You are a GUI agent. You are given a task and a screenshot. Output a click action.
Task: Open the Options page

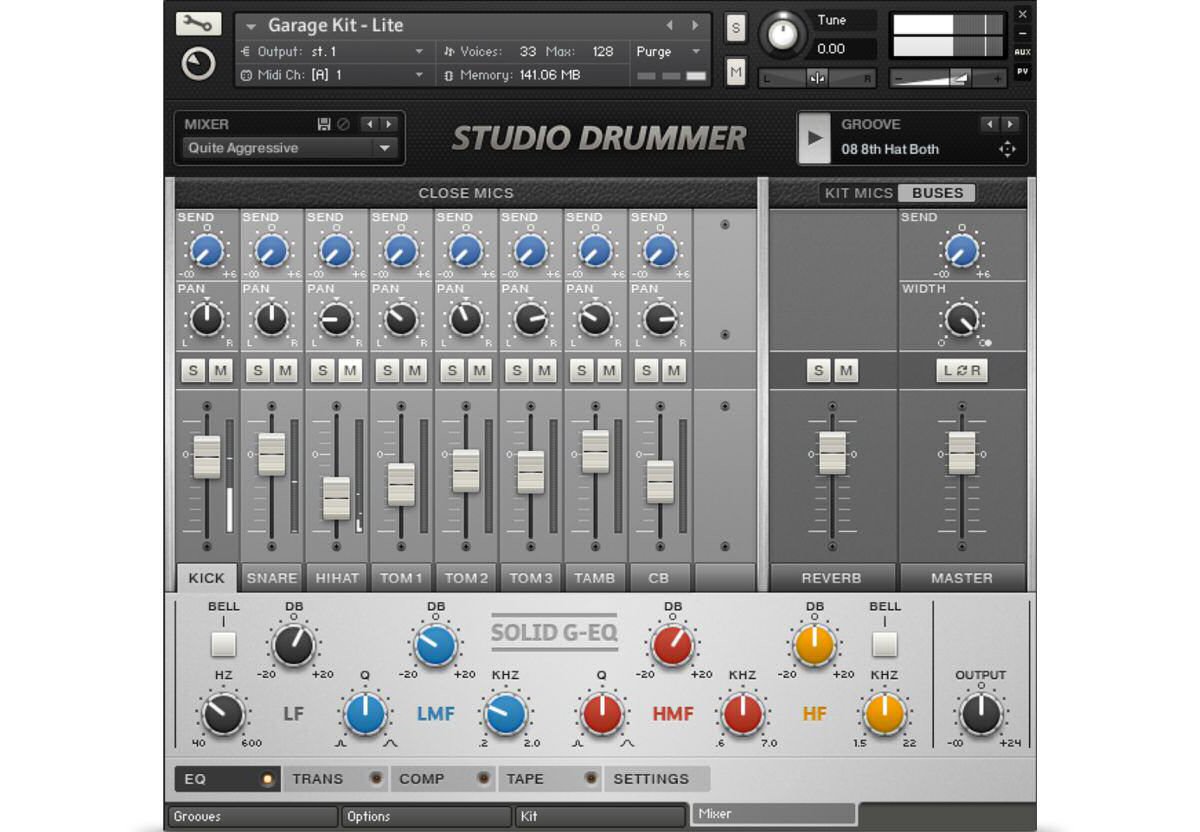click(426, 816)
